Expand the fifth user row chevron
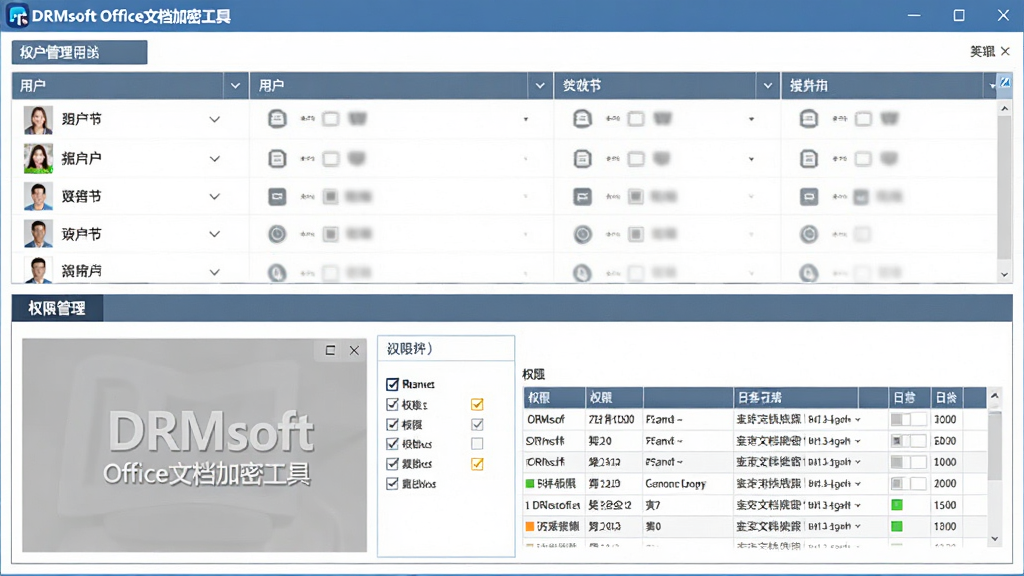The height and width of the screenshot is (576, 1024). (214, 272)
